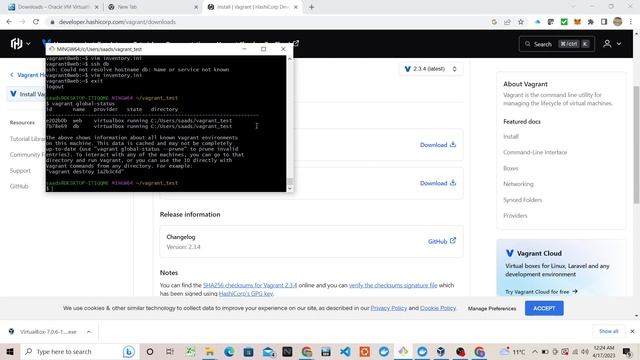Click the browser address bar URL
Image resolution: width=640 pixels, height=360 pixels.
117,22
